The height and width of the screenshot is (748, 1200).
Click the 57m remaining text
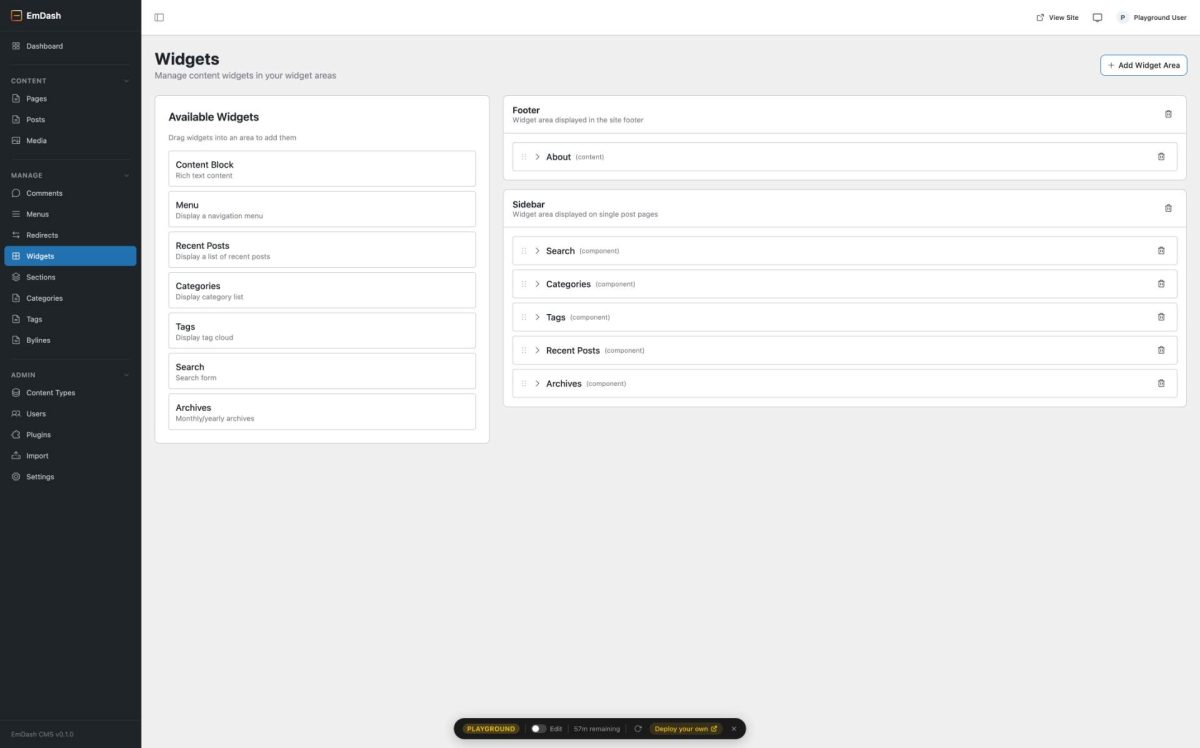(x=597, y=729)
